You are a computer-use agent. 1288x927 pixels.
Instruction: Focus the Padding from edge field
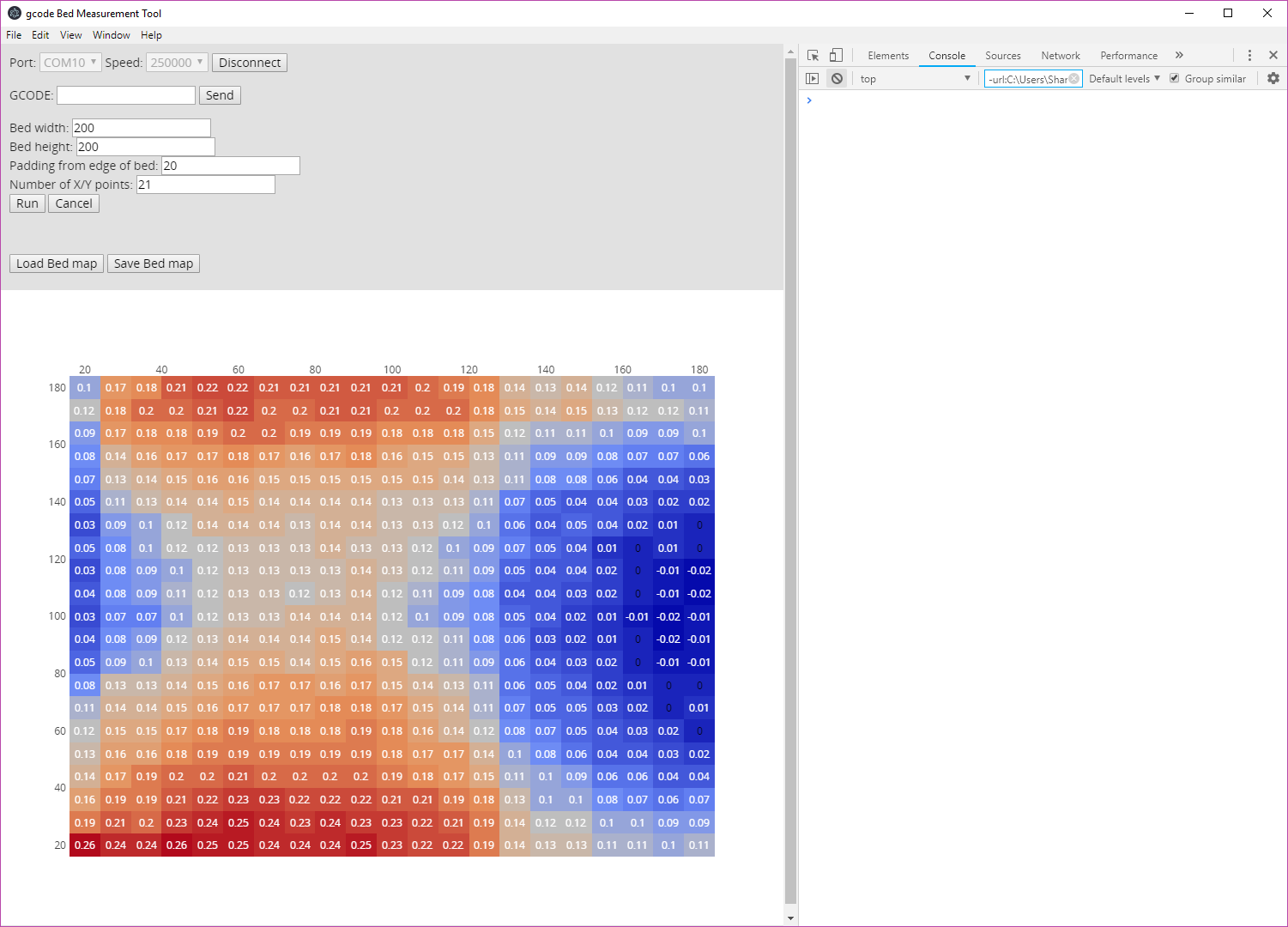click(x=231, y=166)
